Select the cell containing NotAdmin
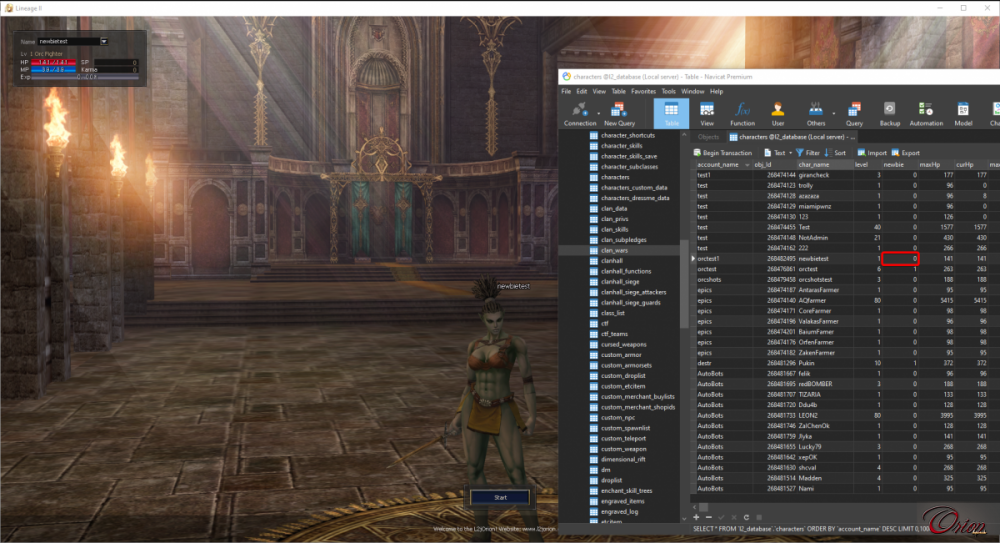 click(x=825, y=237)
